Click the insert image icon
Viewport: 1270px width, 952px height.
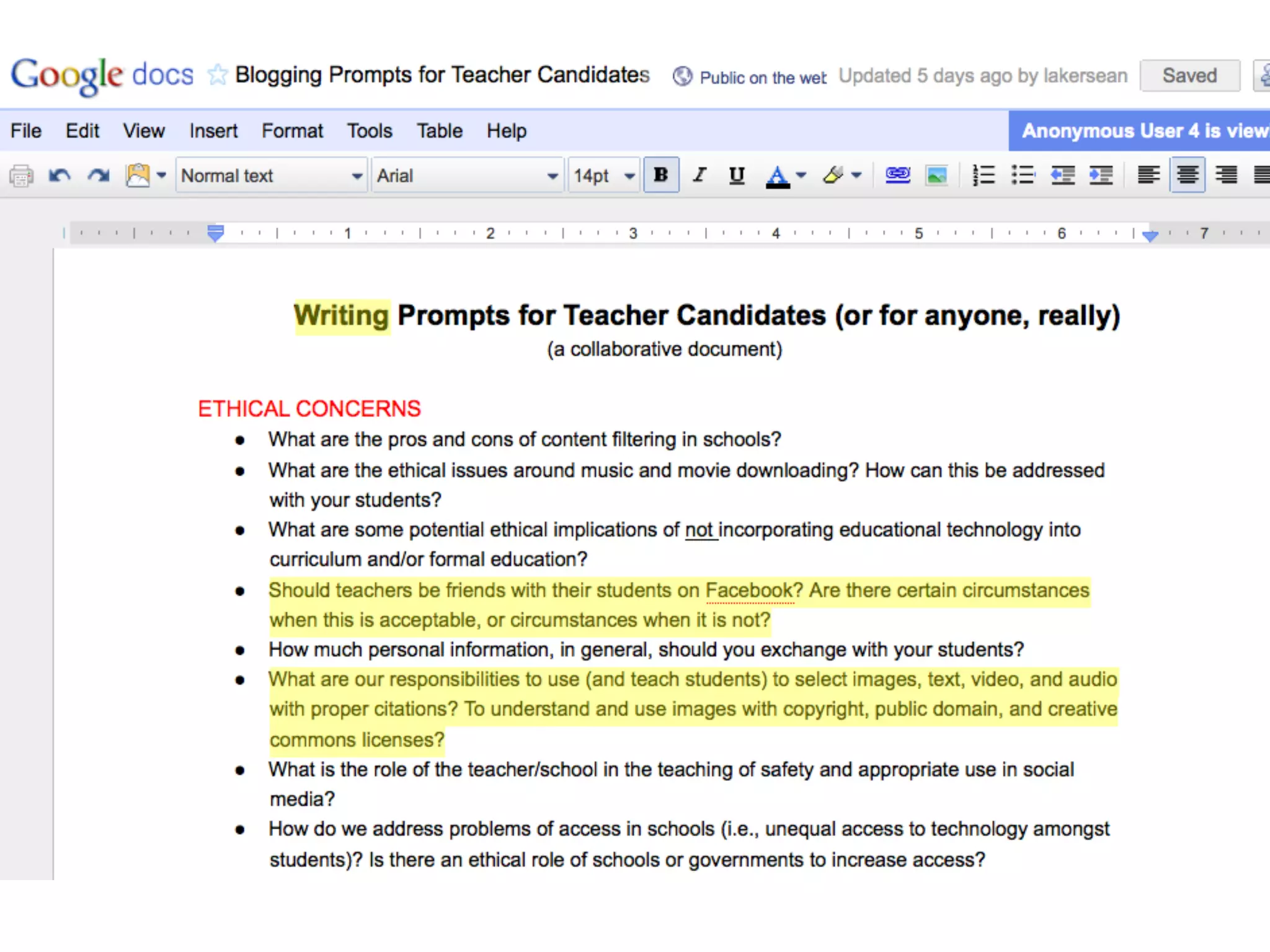(x=936, y=175)
